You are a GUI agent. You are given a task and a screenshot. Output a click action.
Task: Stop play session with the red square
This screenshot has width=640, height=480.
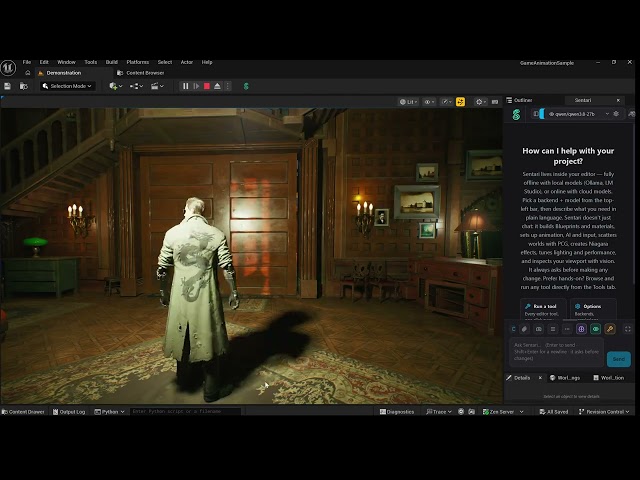coord(207,86)
